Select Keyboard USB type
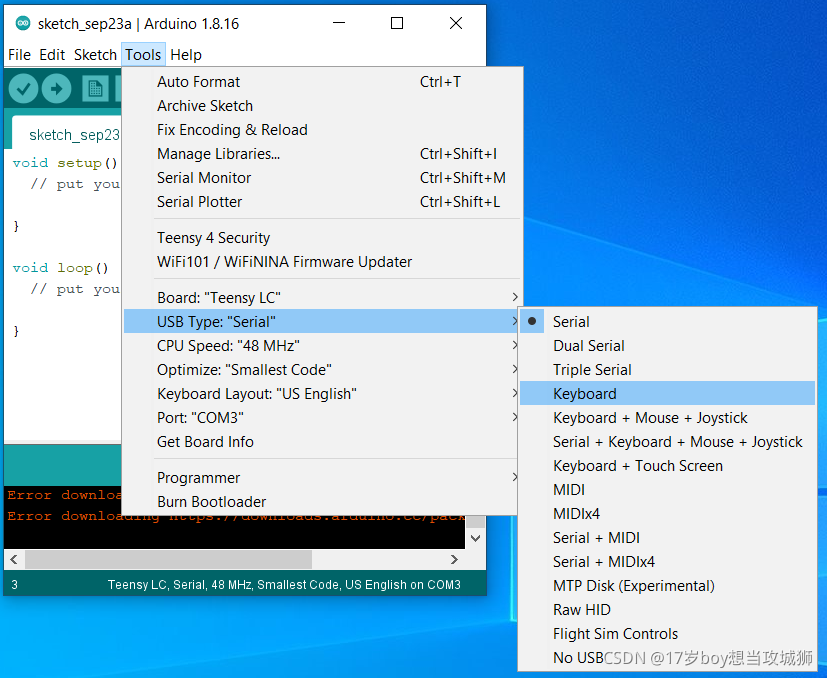 pos(667,394)
